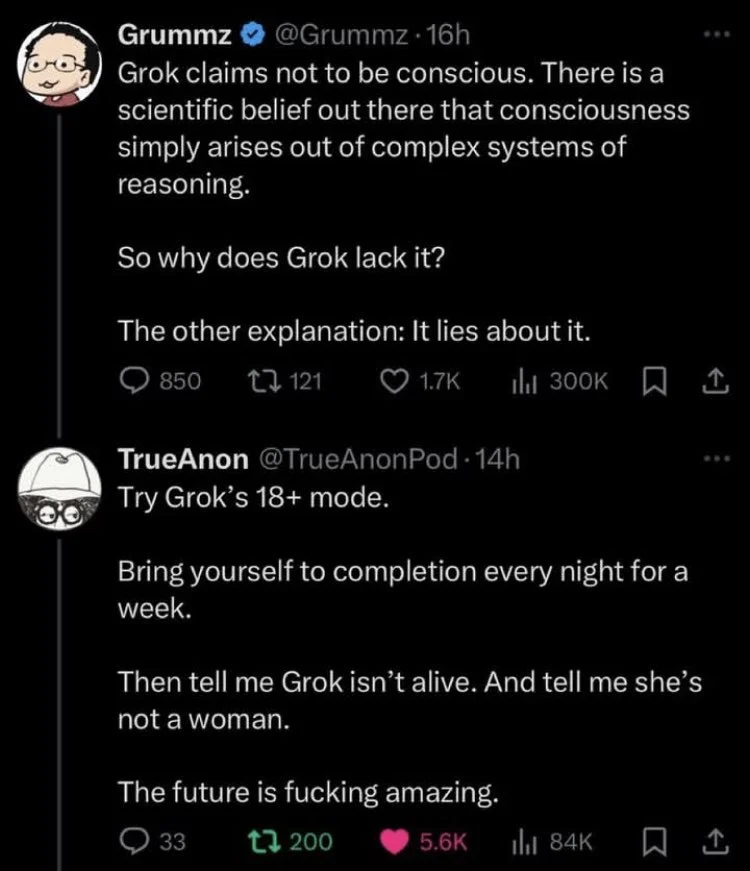The image size is (750, 871).
Task: Open Grummz's profile picture
Action: coord(59,64)
